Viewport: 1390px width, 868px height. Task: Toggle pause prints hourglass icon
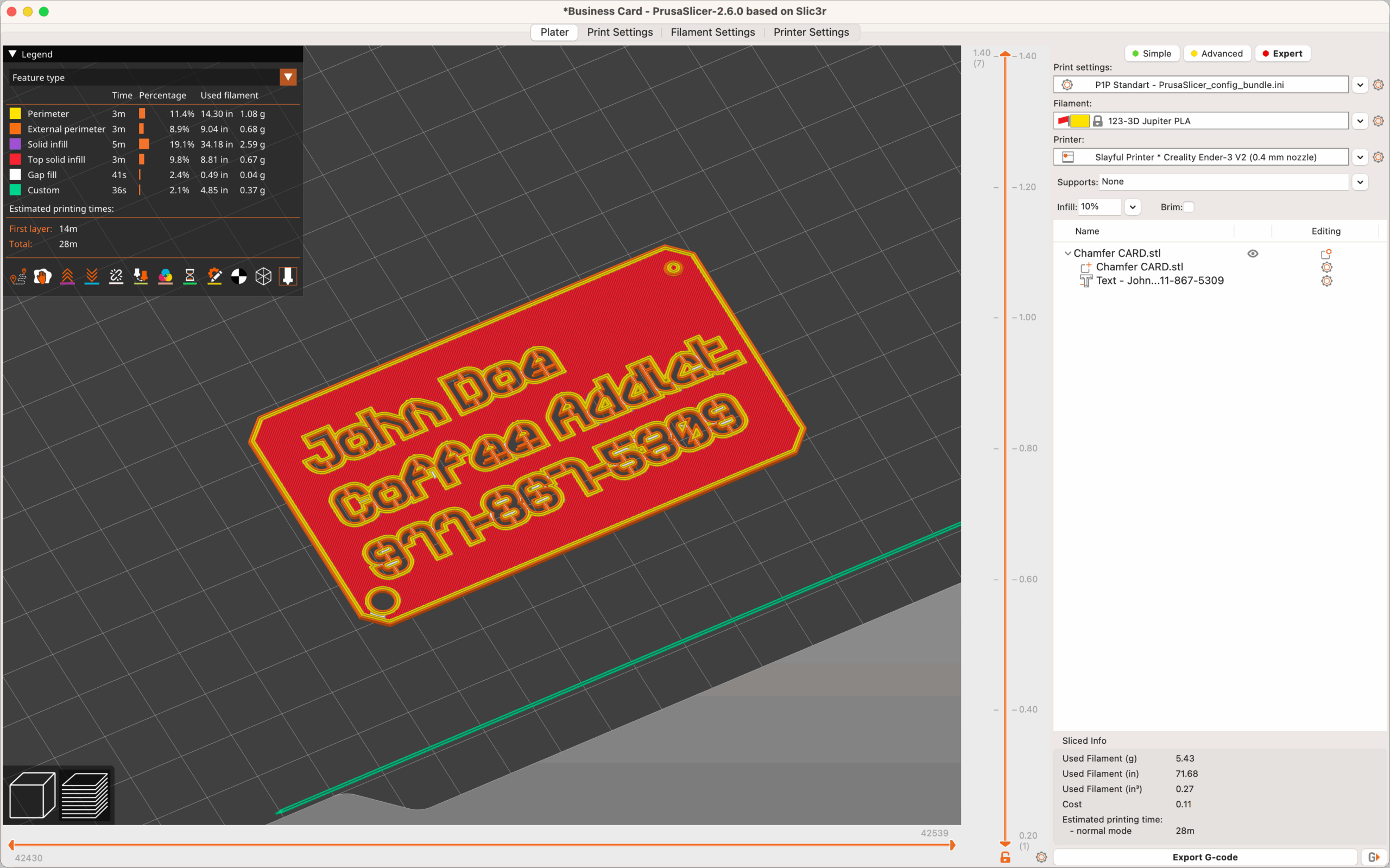click(190, 277)
